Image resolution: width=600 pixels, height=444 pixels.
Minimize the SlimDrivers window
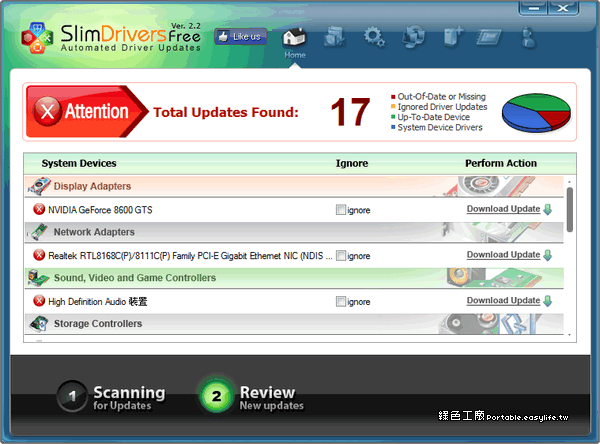click(533, 8)
